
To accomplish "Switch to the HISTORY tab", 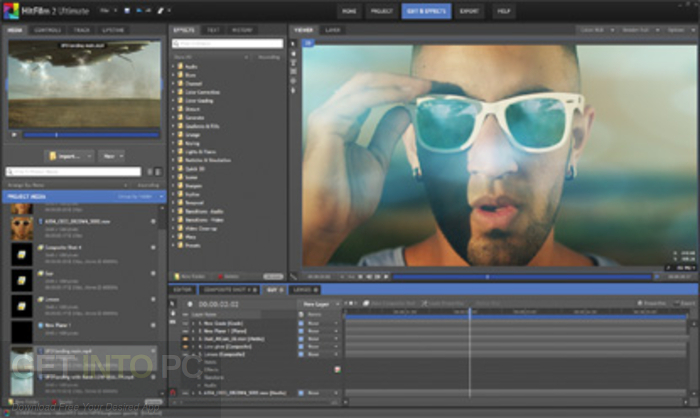I will pyautogui.click(x=242, y=30).
